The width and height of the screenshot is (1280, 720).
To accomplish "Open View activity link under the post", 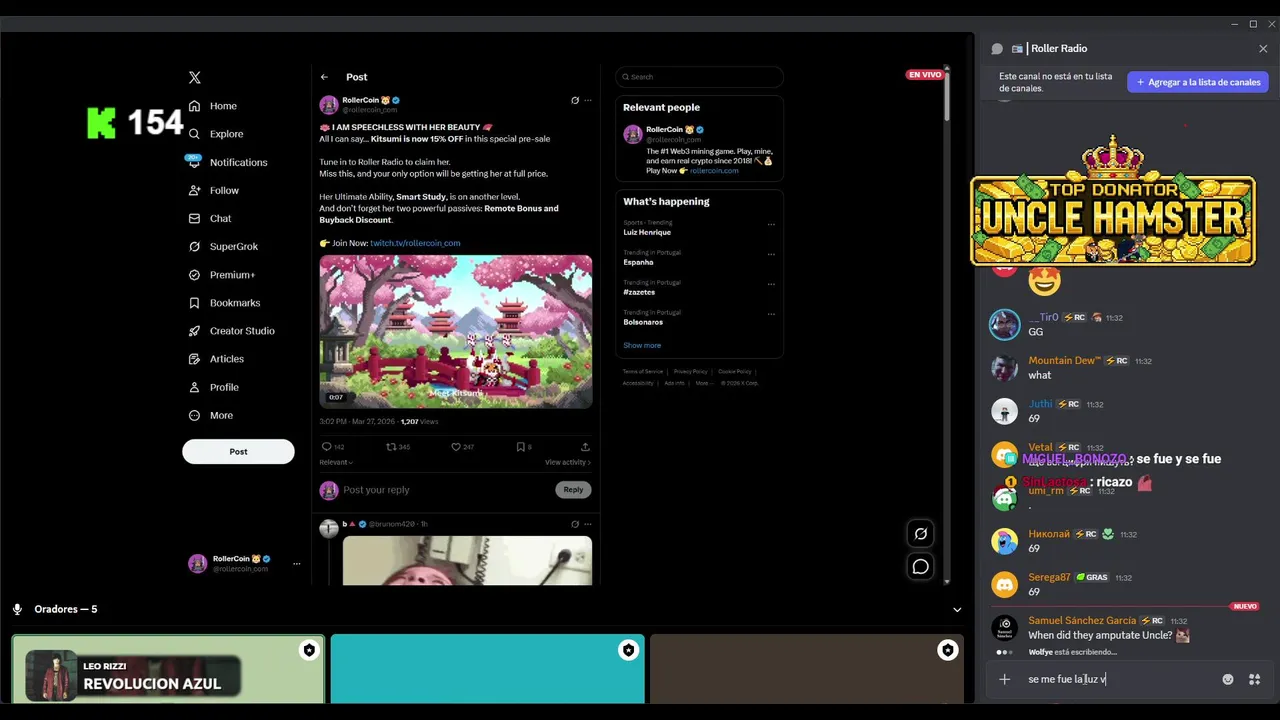I will coord(568,462).
